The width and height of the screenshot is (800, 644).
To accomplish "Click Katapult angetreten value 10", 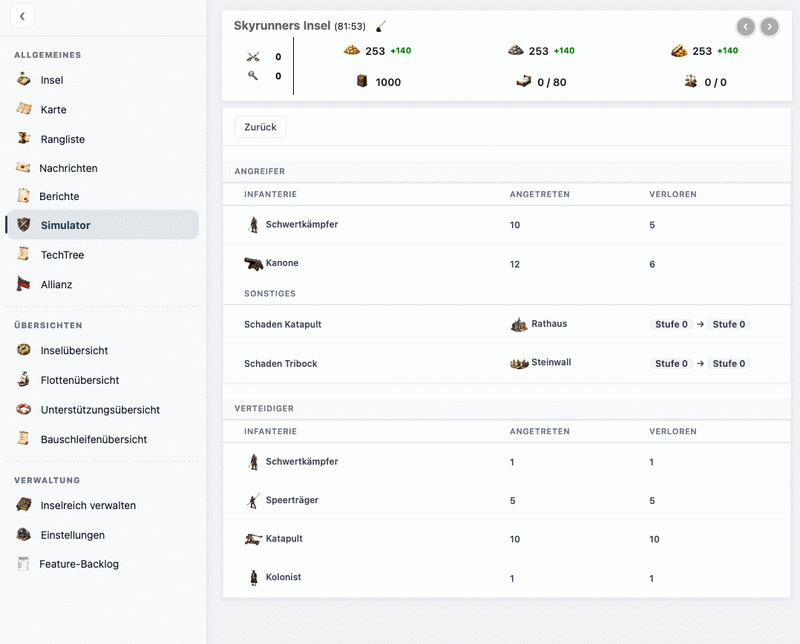I will click(515, 539).
